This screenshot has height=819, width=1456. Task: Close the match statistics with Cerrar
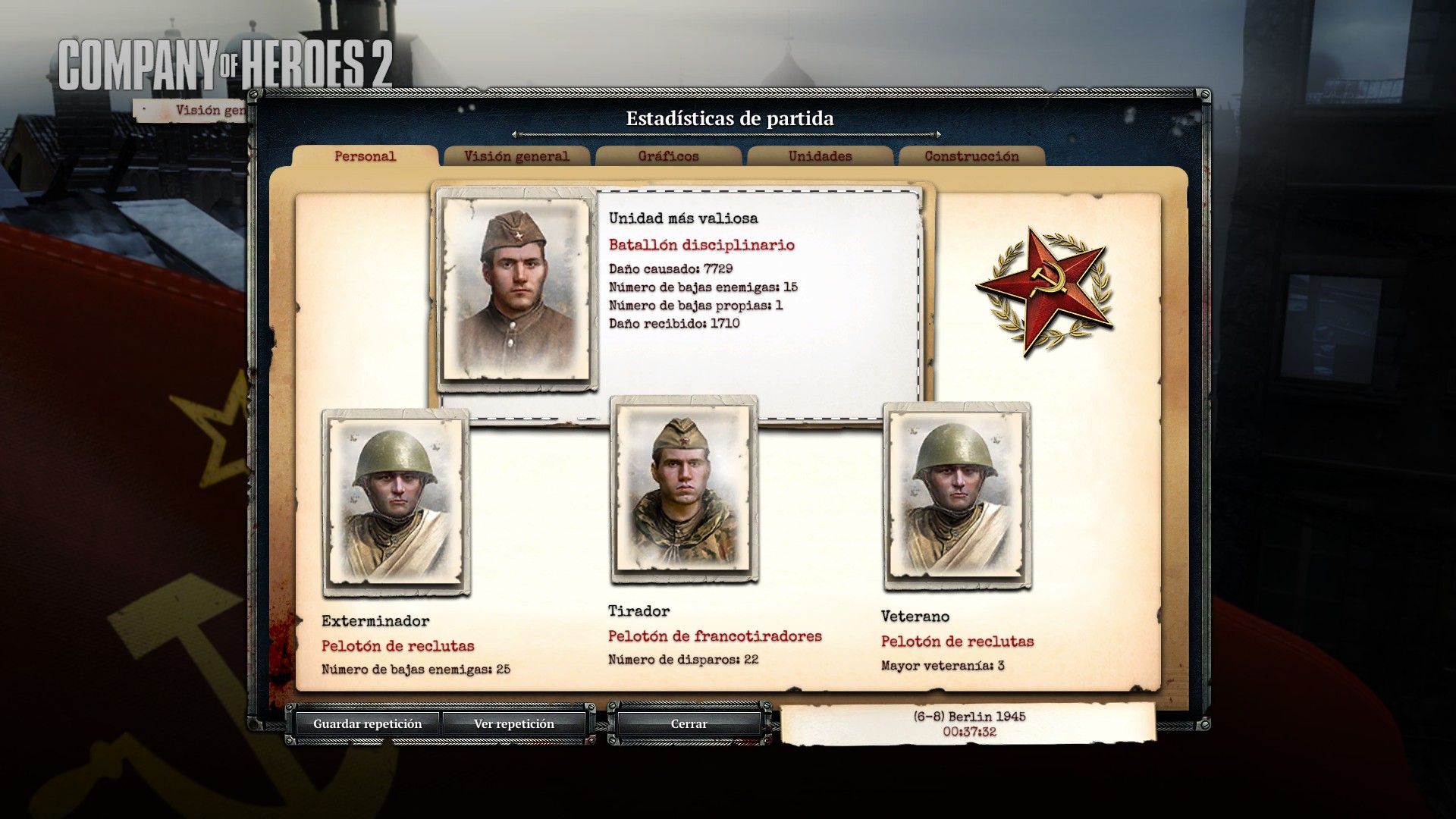[x=689, y=723]
